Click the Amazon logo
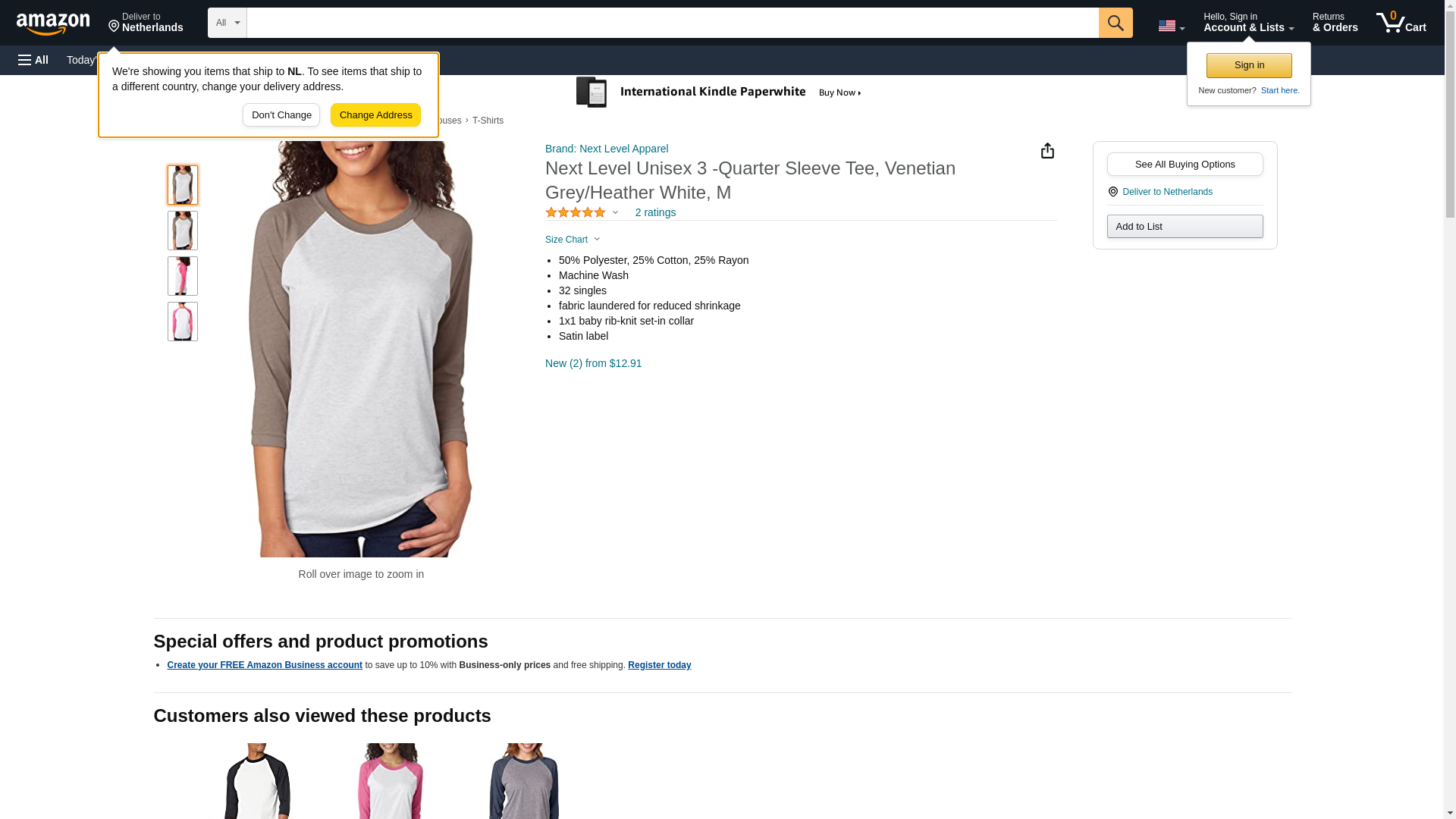The height and width of the screenshot is (819, 1456). 53,24
